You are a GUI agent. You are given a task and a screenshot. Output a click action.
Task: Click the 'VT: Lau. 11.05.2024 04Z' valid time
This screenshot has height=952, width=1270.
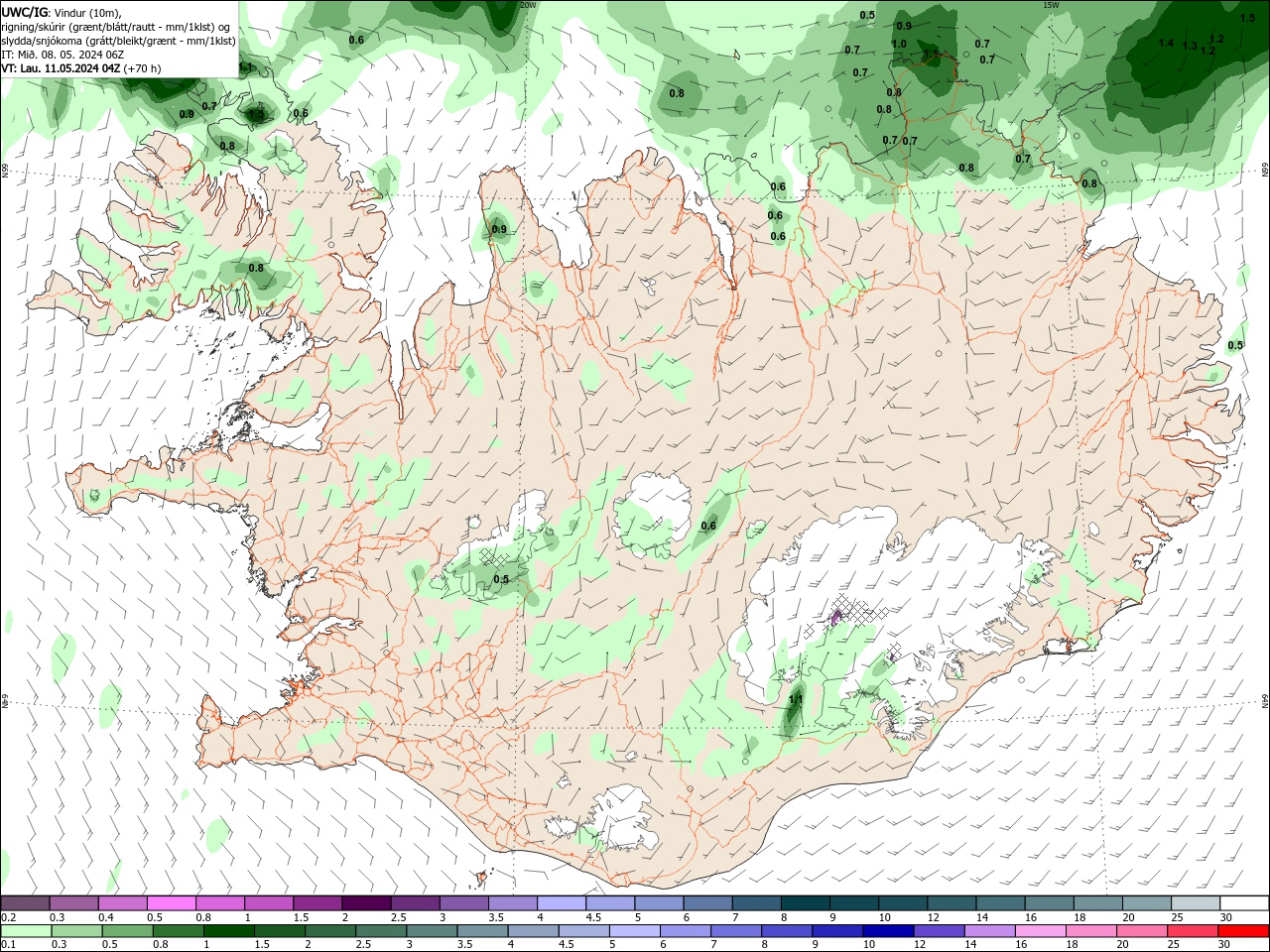pyautogui.click(x=62, y=68)
